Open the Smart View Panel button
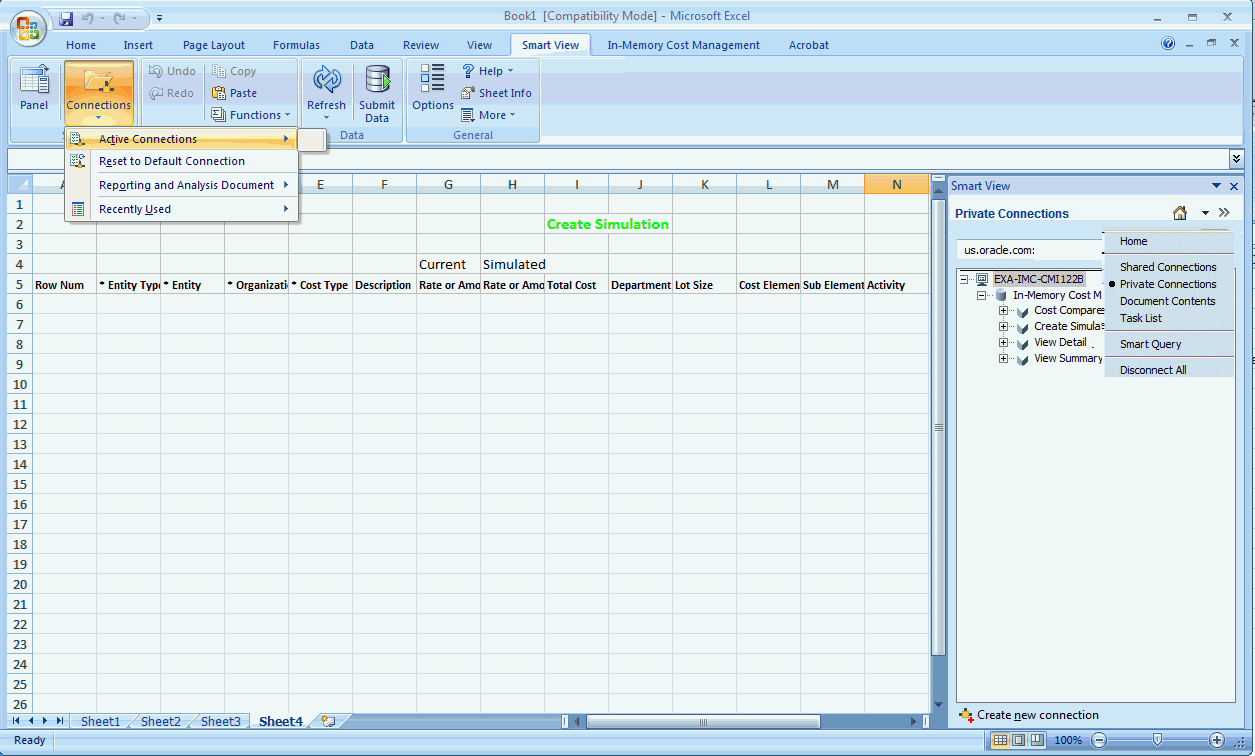This screenshot has height=756, width=1255. click(34, 88)
